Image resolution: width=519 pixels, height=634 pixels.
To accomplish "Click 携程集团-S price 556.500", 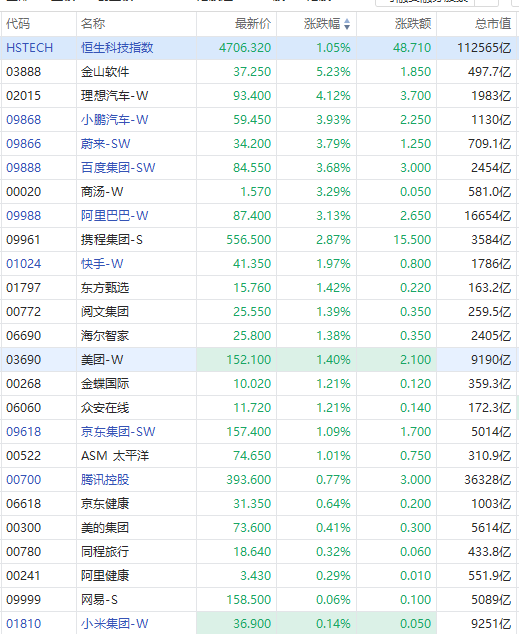I will click(x=249, y=240).
